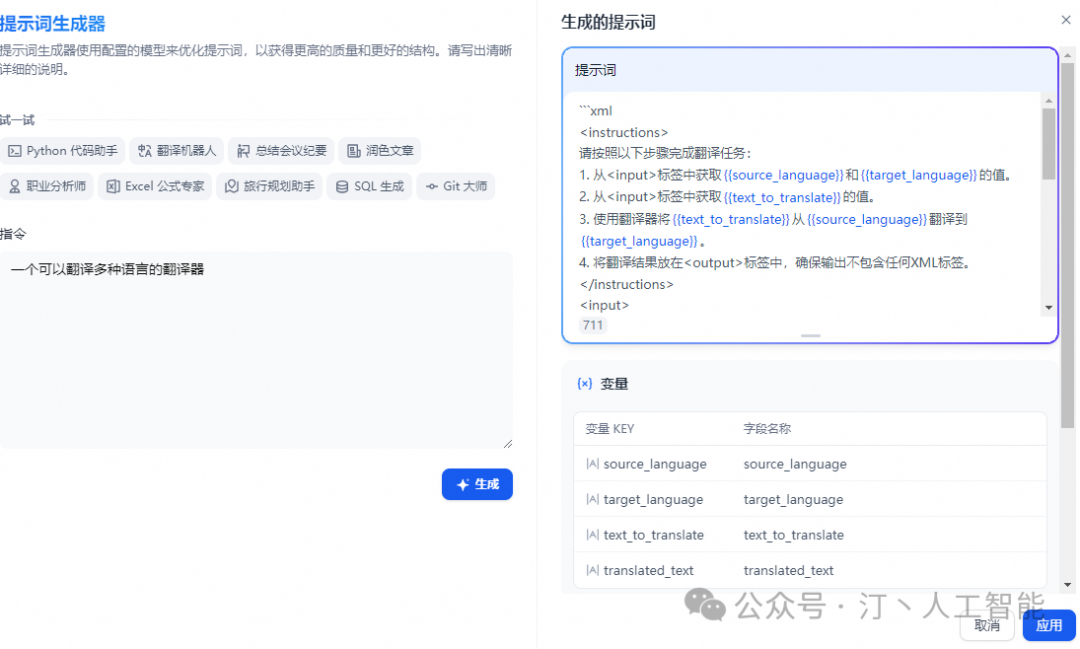
Task: Select the Python 代码助手 template
Action: [x=63, y=151]
